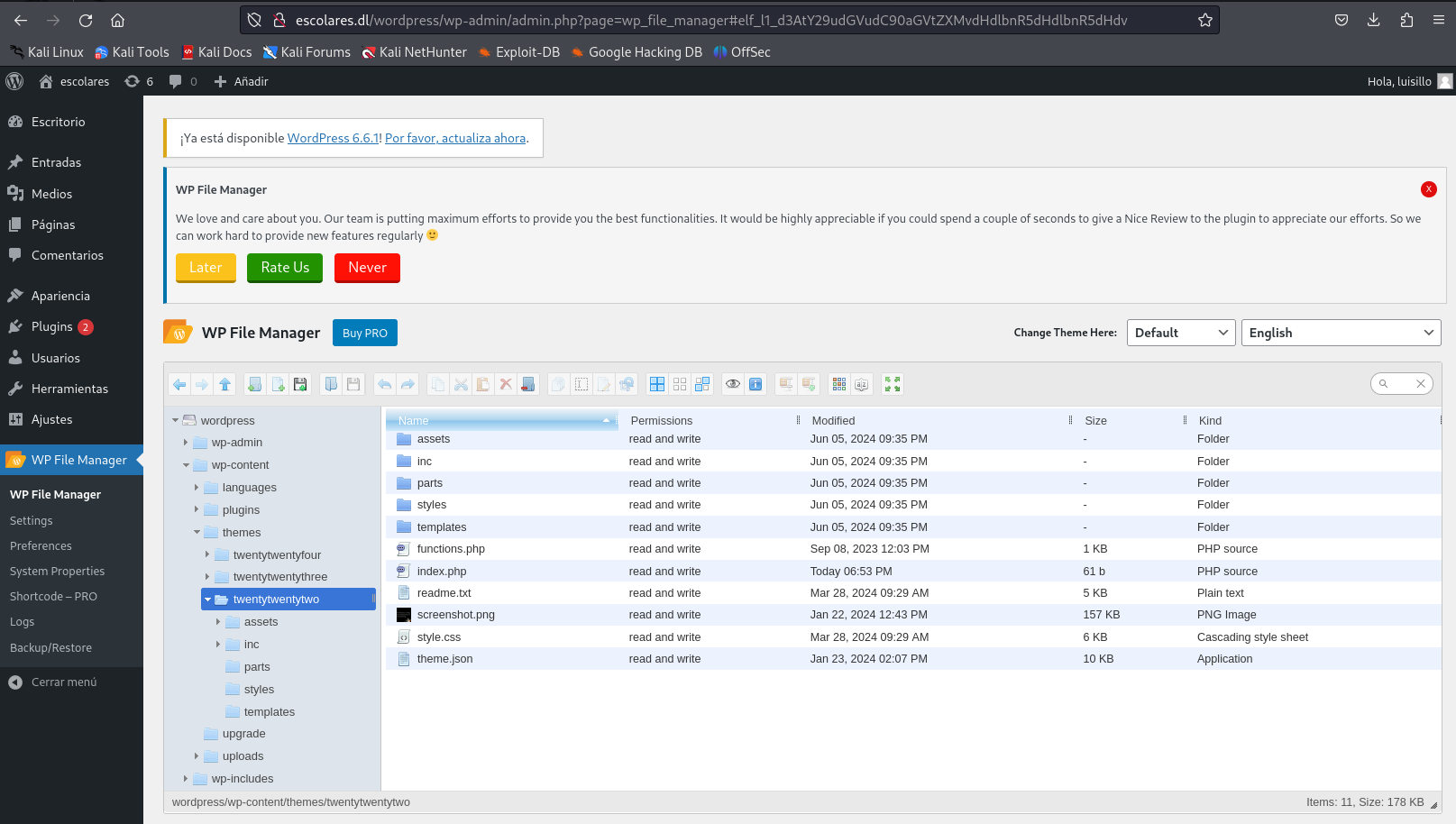
Task: Click the Buy PRO button
Action: click(365, 333)
